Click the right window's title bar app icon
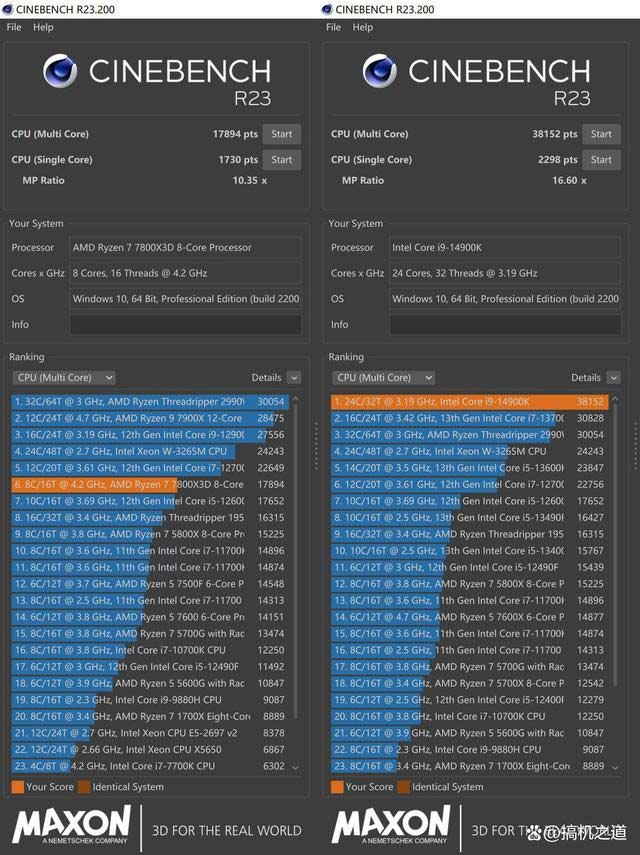 (327, 9)
